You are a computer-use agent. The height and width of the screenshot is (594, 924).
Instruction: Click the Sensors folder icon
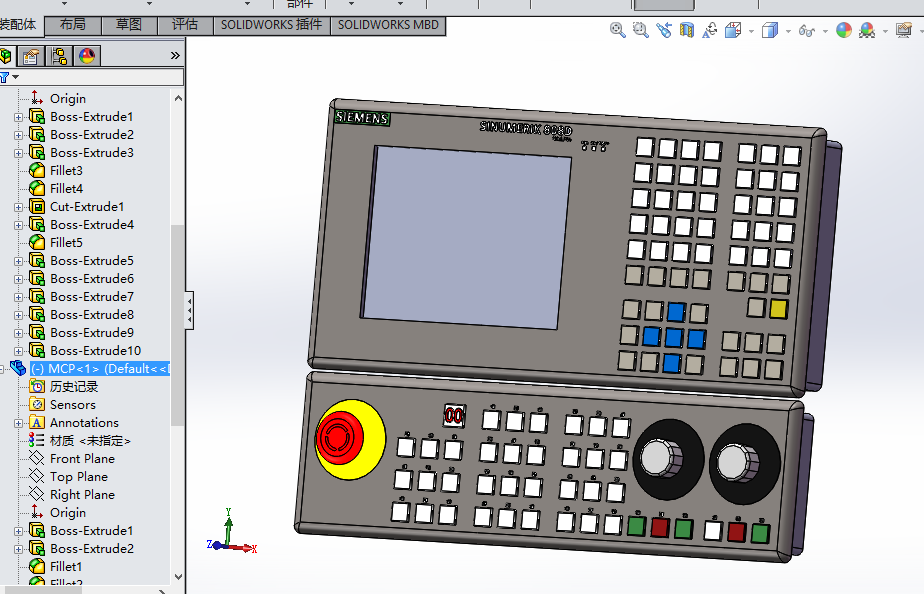tap(37, 404)
